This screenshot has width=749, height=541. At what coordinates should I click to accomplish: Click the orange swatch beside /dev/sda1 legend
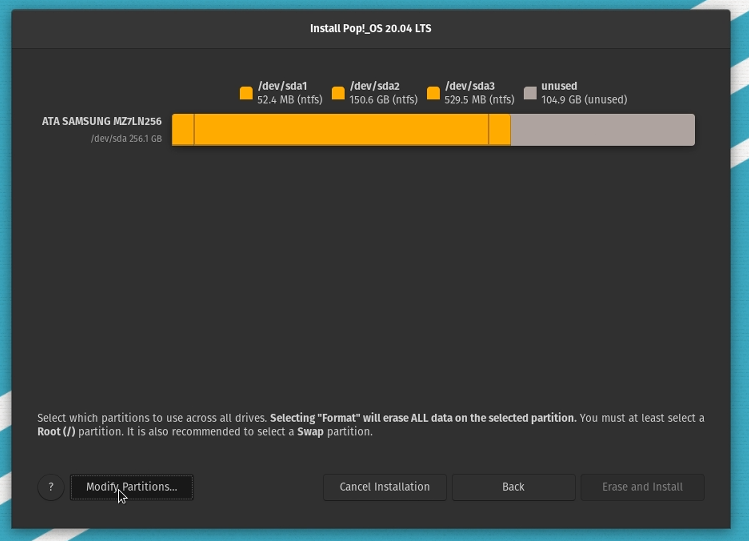pos(246,93)
